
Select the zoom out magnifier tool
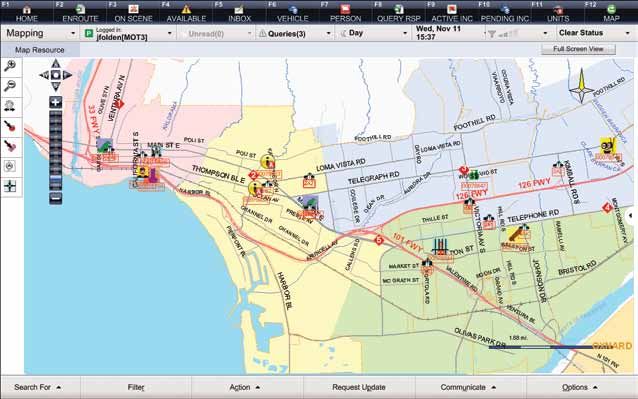pos(10,86)
